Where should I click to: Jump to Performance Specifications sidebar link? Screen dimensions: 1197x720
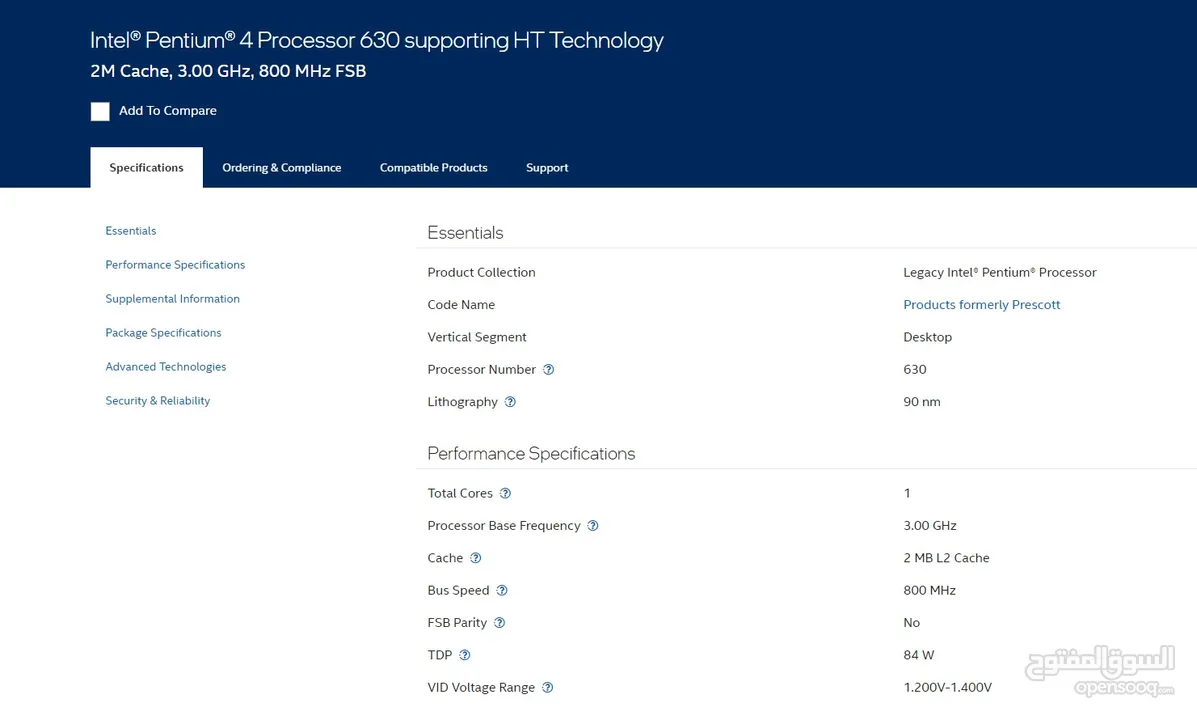pos(175,265)
